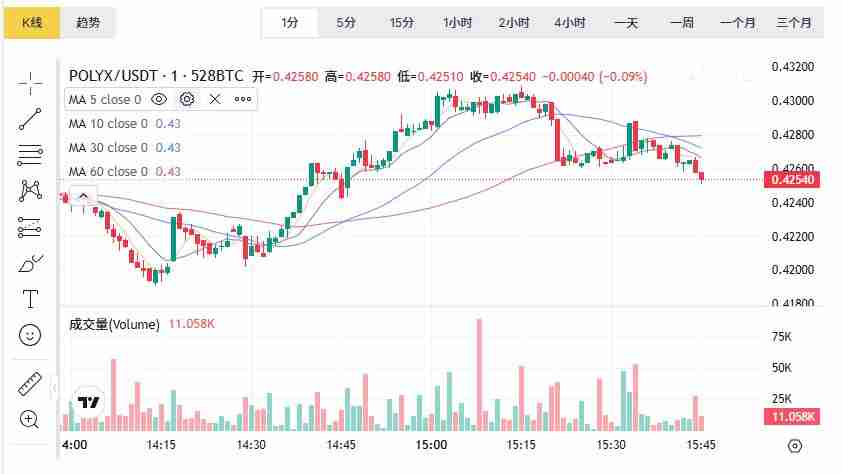Image resolution: width=842 pixels, height=474 pixels.
Task: Open the Fibonacci retracement tool
Action: 30,155
